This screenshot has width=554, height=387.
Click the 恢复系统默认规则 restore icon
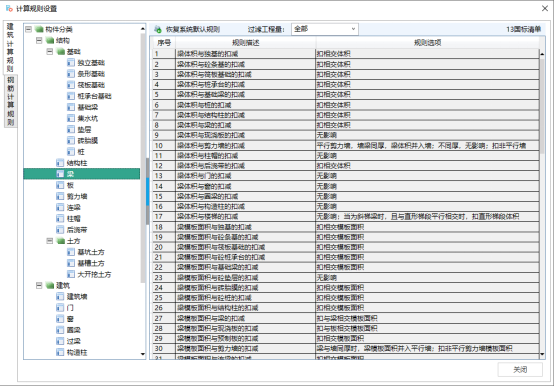point(158,29)
